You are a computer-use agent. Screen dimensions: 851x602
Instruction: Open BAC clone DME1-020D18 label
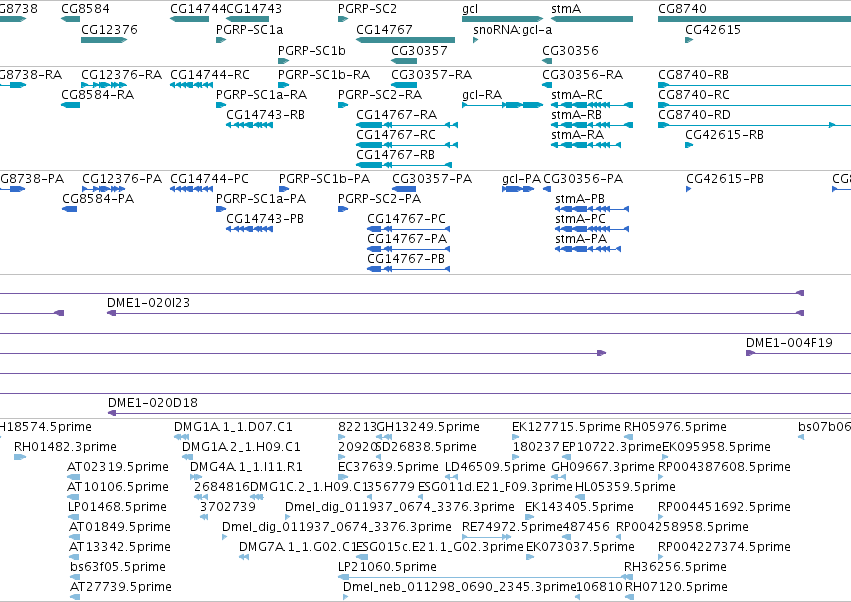(153, 403)
